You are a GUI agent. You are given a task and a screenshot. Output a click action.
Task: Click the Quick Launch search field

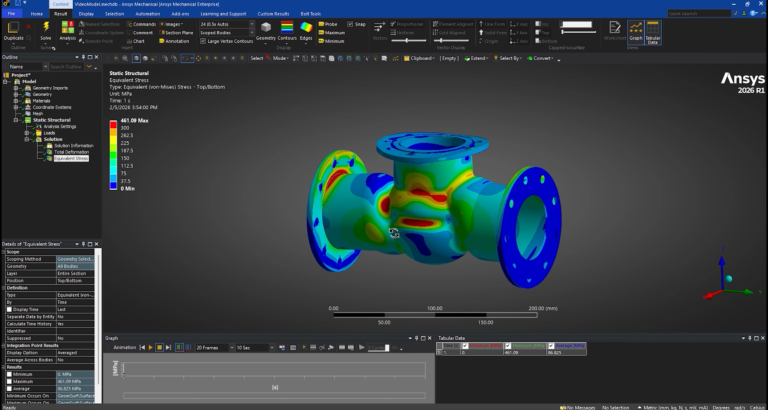point(699,14)
